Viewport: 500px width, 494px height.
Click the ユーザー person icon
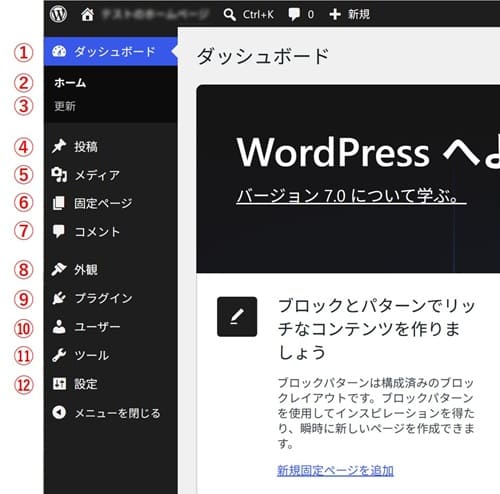(59, 327)
